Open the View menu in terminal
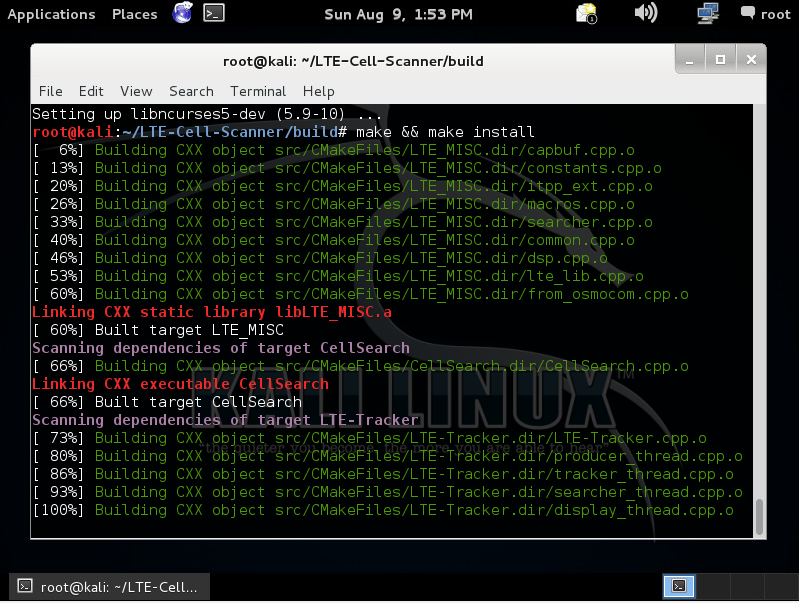 [136, 91]
